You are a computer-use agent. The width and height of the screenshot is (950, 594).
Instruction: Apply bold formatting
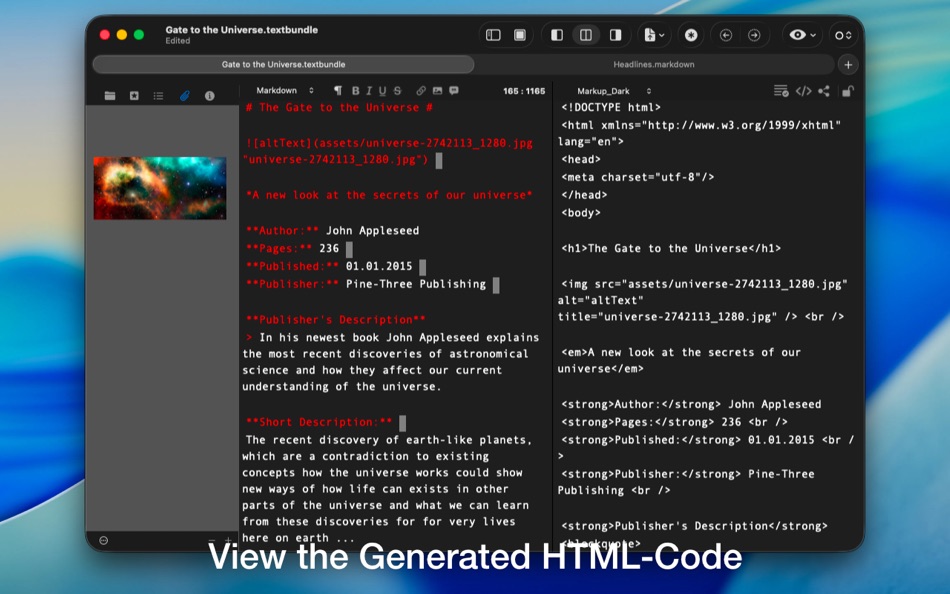click(x=356, y=90)
